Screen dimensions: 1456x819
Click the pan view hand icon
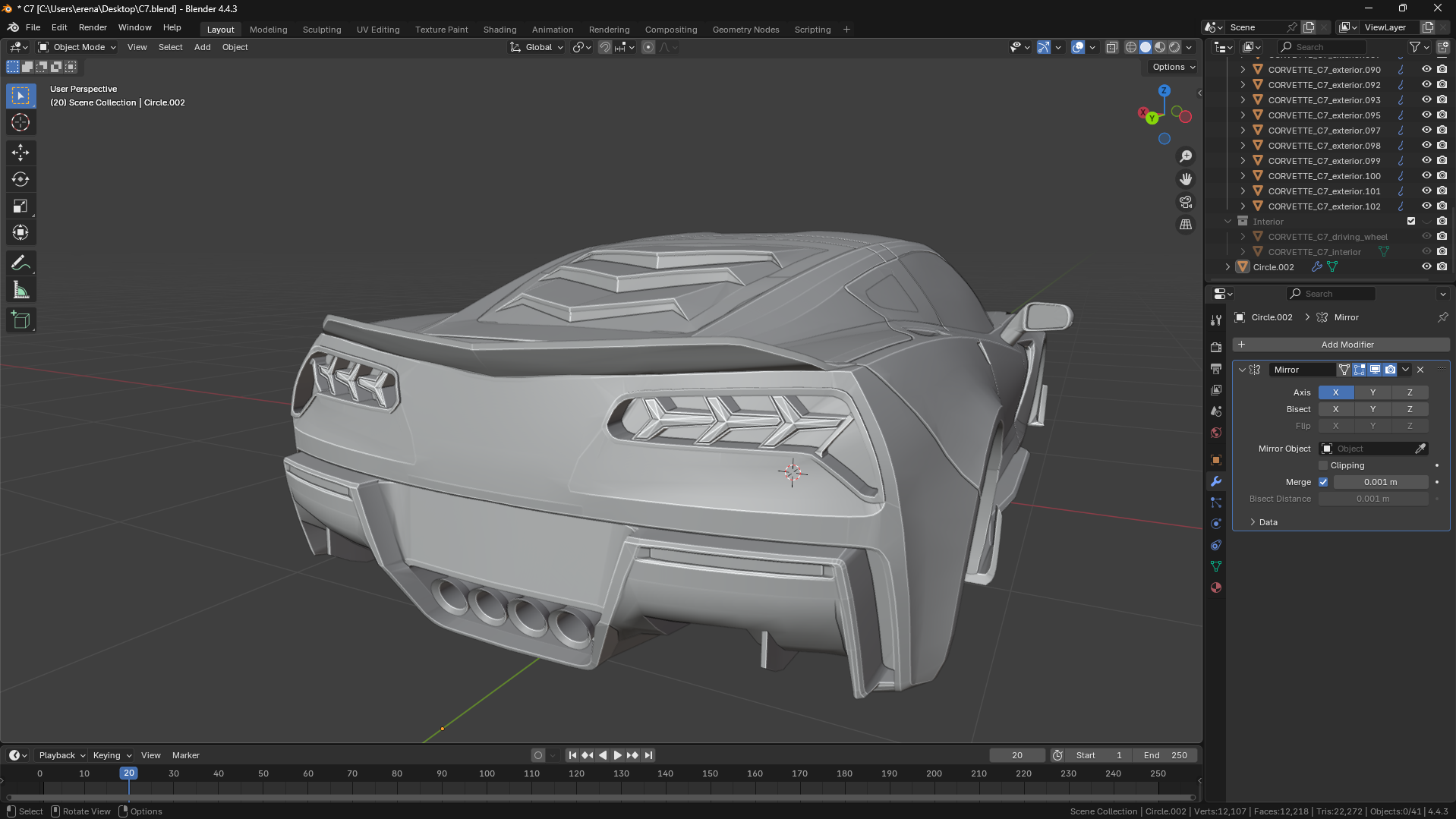(1186, 179)
